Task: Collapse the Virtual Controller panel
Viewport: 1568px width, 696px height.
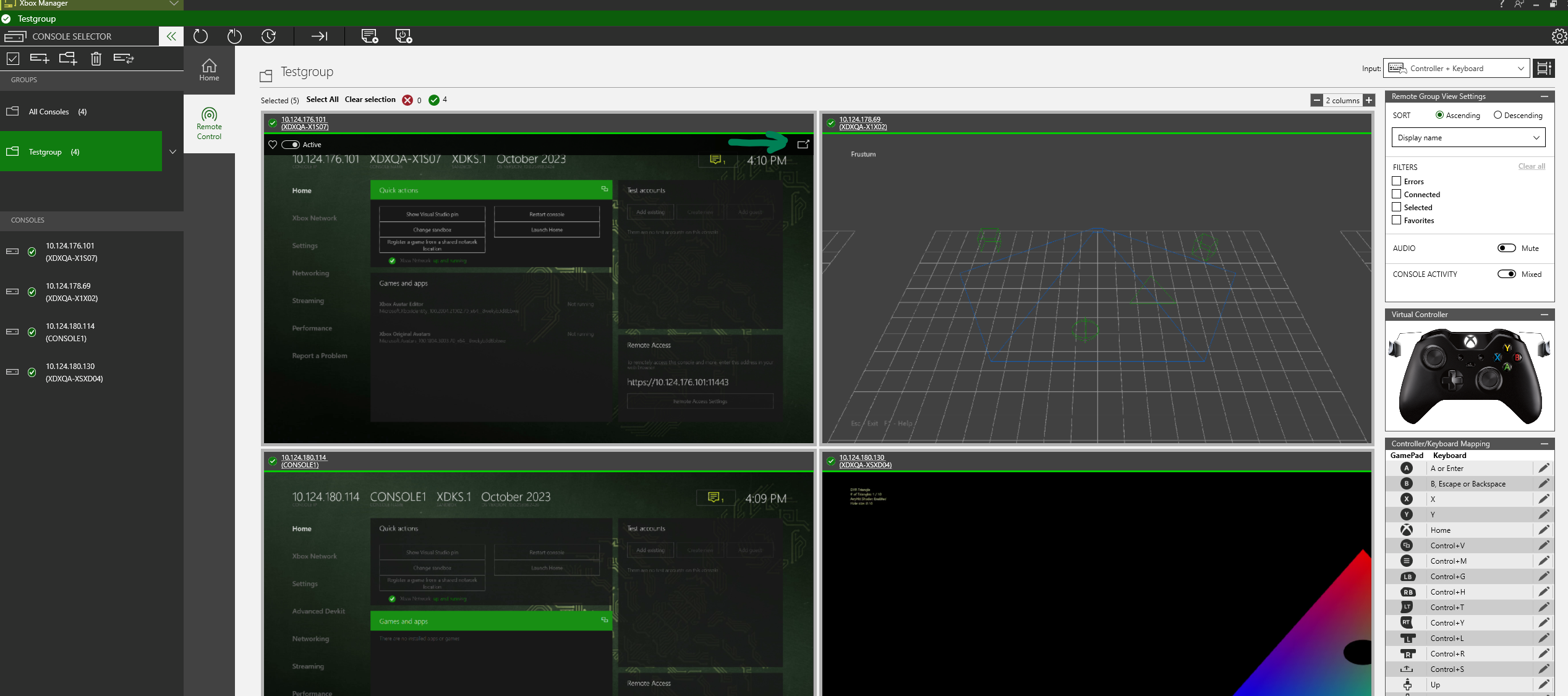Action: (x=1544, y=315)
